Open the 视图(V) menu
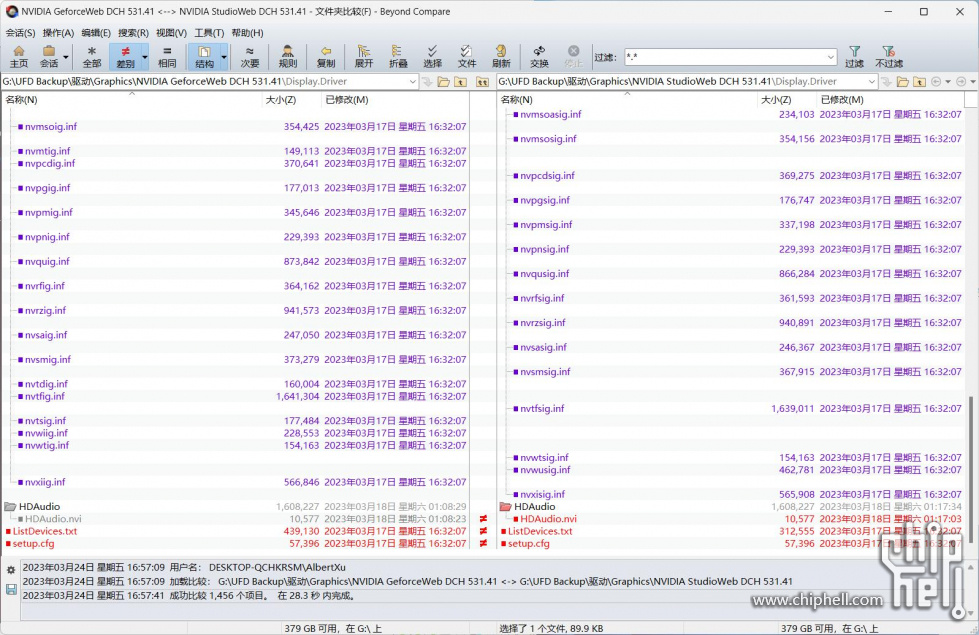The width and height of the screenshot is (979, 635). click(x=171, y=33)
